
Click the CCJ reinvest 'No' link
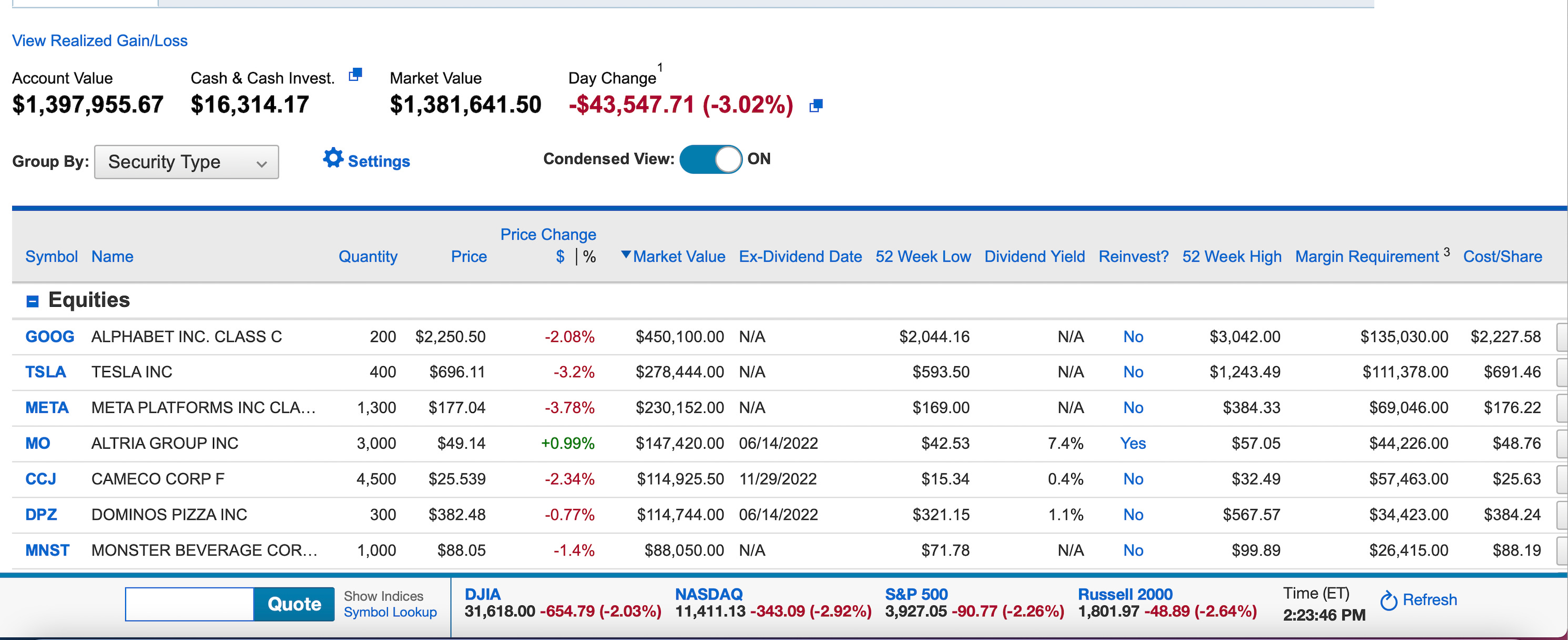tap(1133, 479)
